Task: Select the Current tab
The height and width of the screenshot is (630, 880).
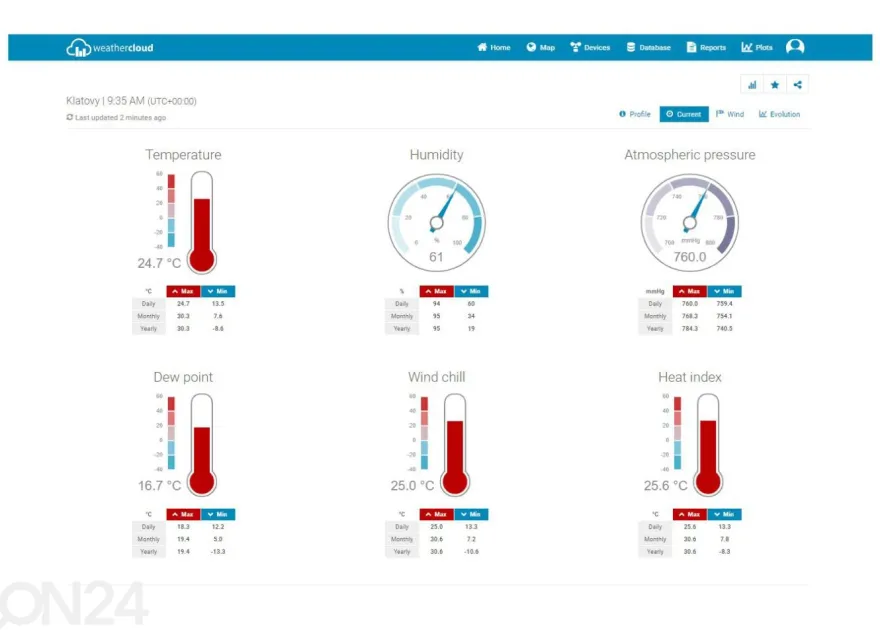Action: [x=684, y=114]
